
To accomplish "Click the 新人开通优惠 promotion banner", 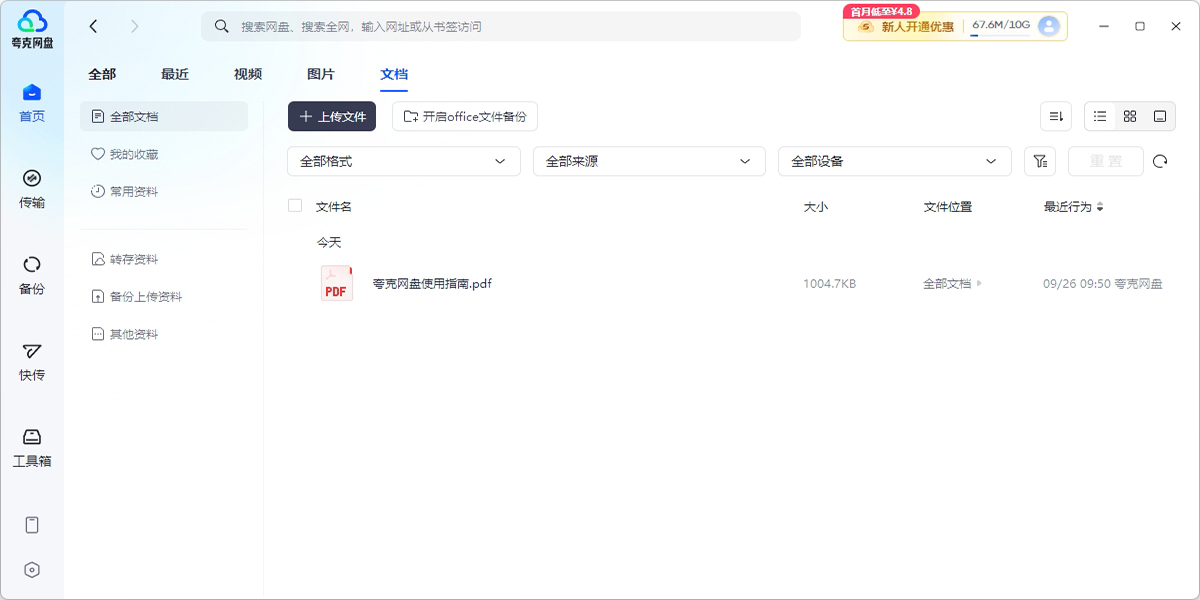I will [x=905, y=27].
